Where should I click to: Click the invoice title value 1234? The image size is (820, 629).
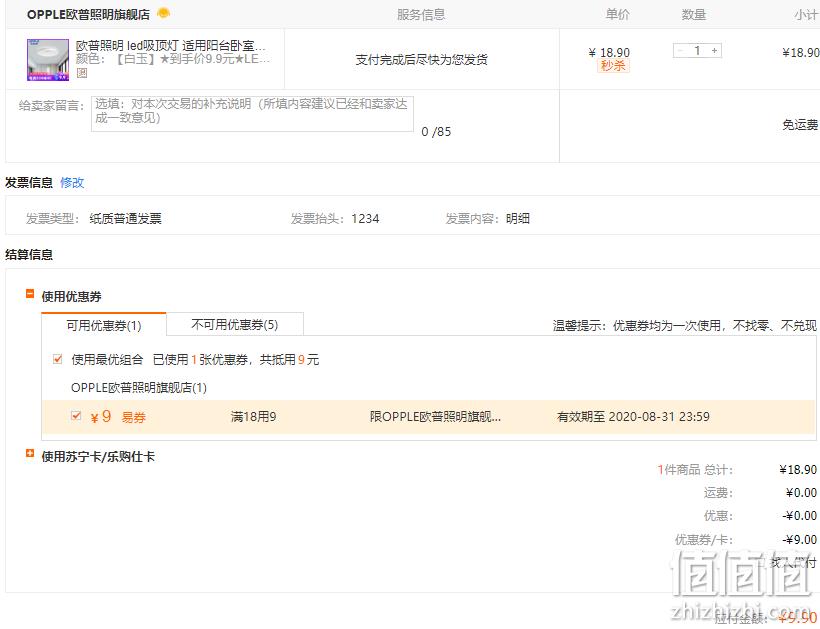pyautogui.click(x=365, y=219)
